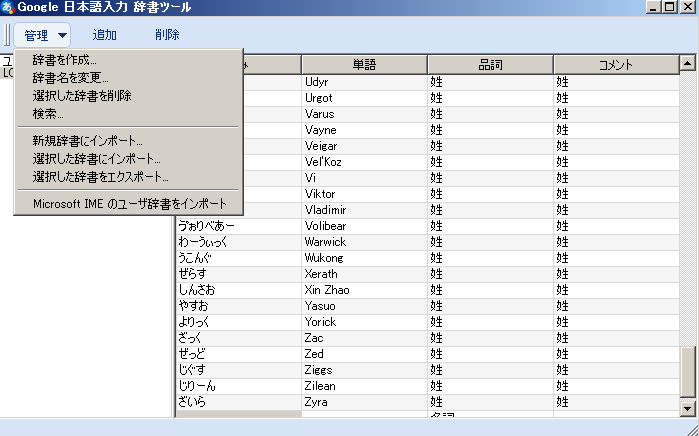Click the ざいら reading cell

click(x=238, y=403)
